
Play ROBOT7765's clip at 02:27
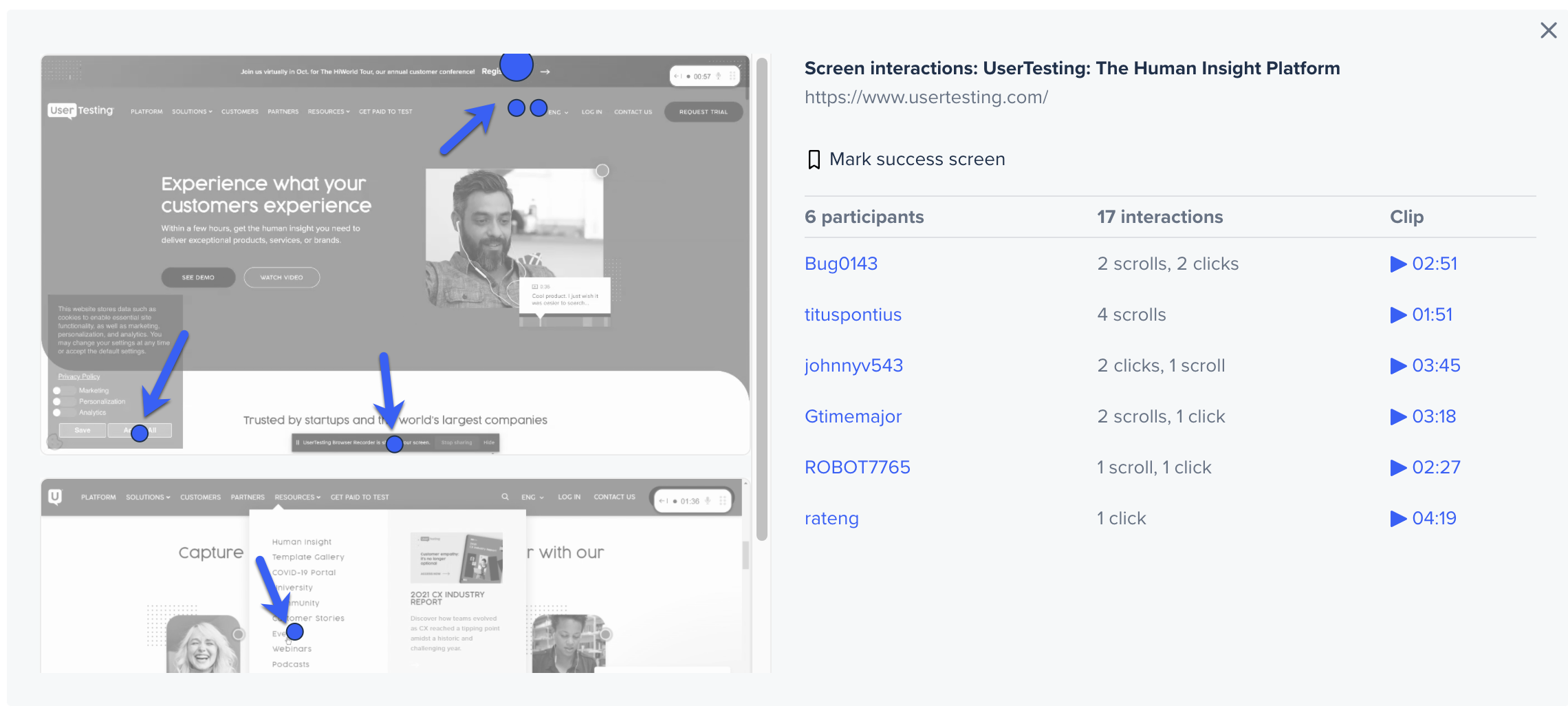1425,467
